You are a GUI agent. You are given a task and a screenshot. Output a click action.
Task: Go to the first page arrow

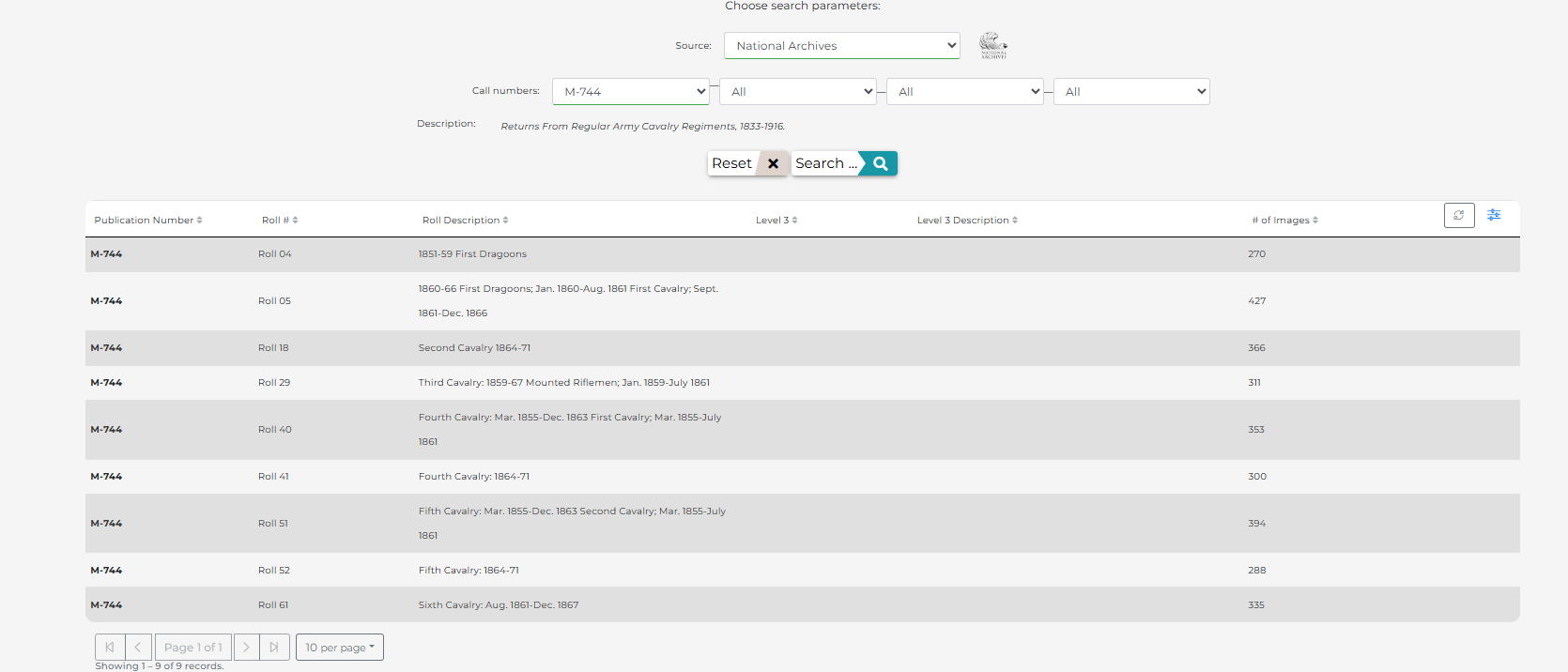[110, 647]
